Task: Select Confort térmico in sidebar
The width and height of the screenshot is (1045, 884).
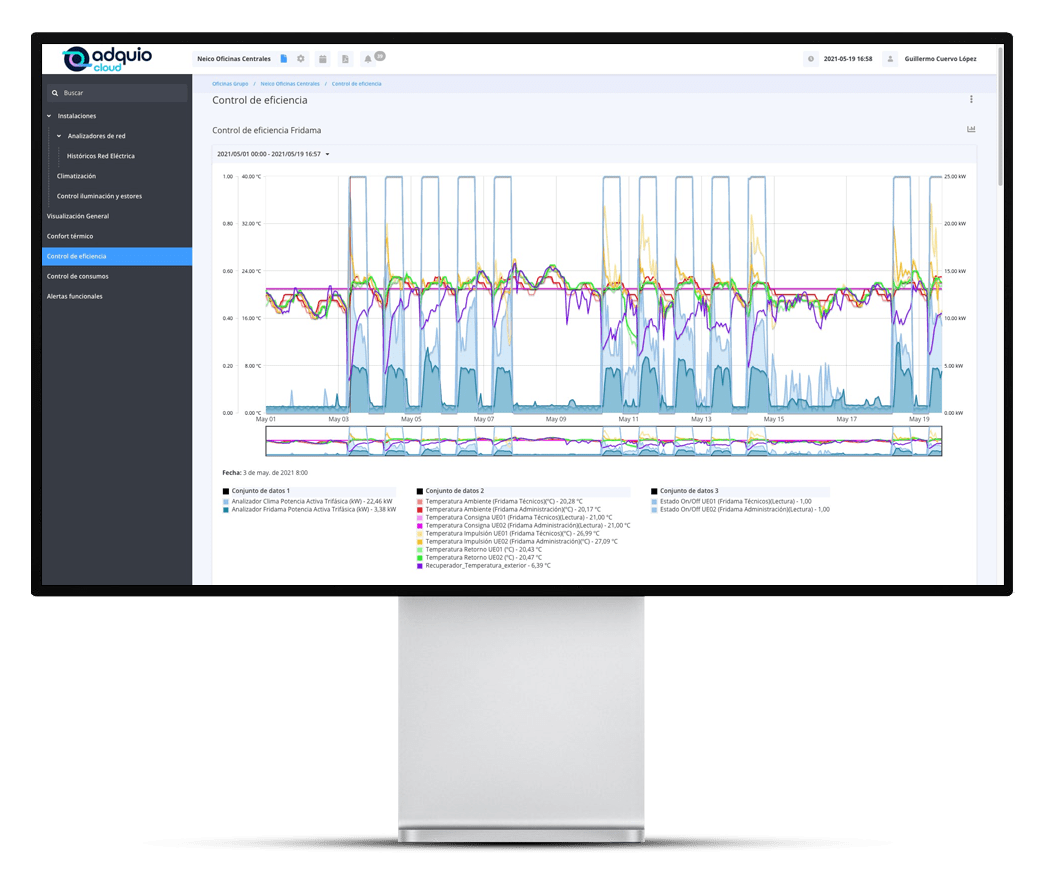Action: pos(70,236)
